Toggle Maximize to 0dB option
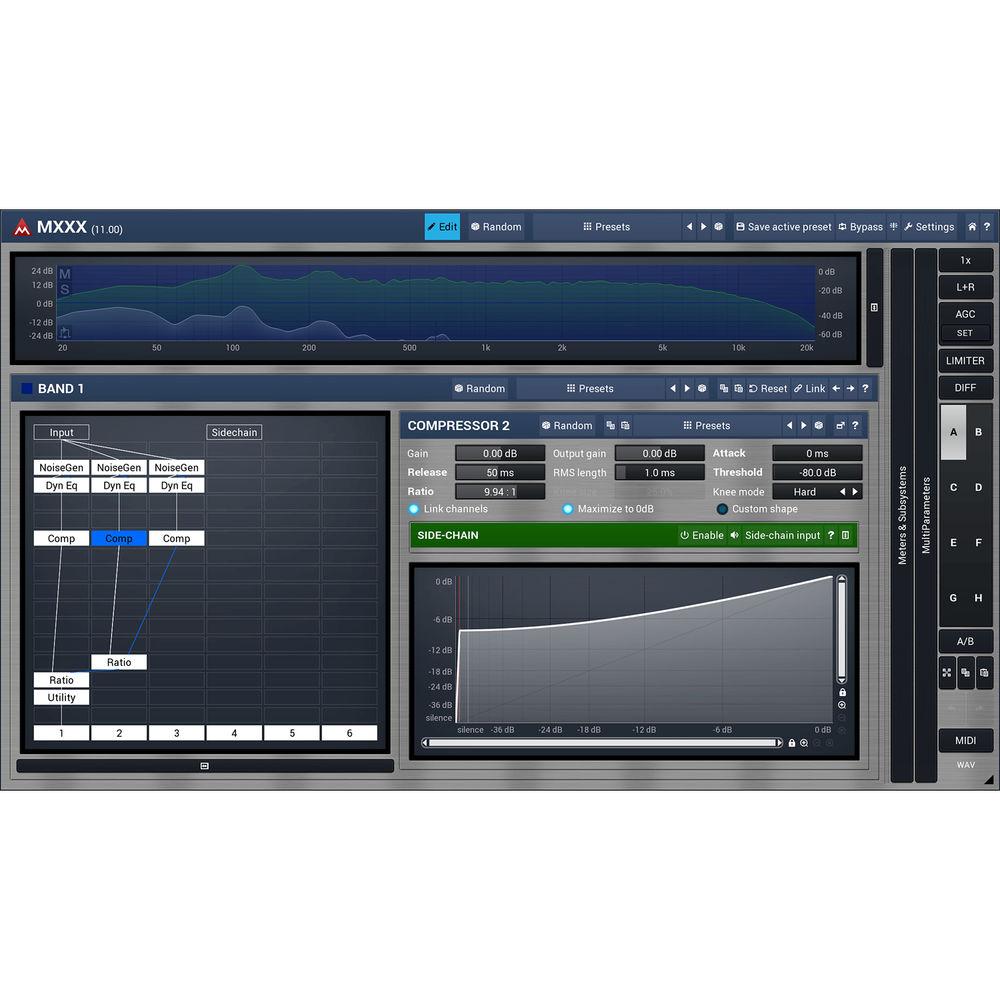Image resolution: width=1000 pixels, height=1000 pixels. [568, 509]
